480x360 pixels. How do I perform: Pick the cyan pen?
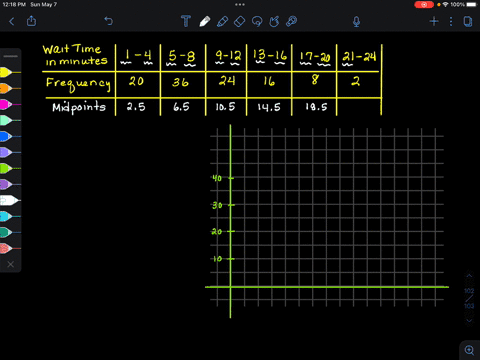click(x=10, y=216)
